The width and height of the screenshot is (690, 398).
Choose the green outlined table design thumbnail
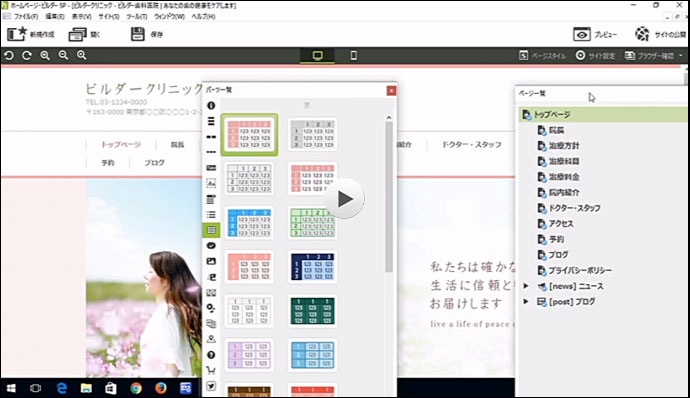312,223
